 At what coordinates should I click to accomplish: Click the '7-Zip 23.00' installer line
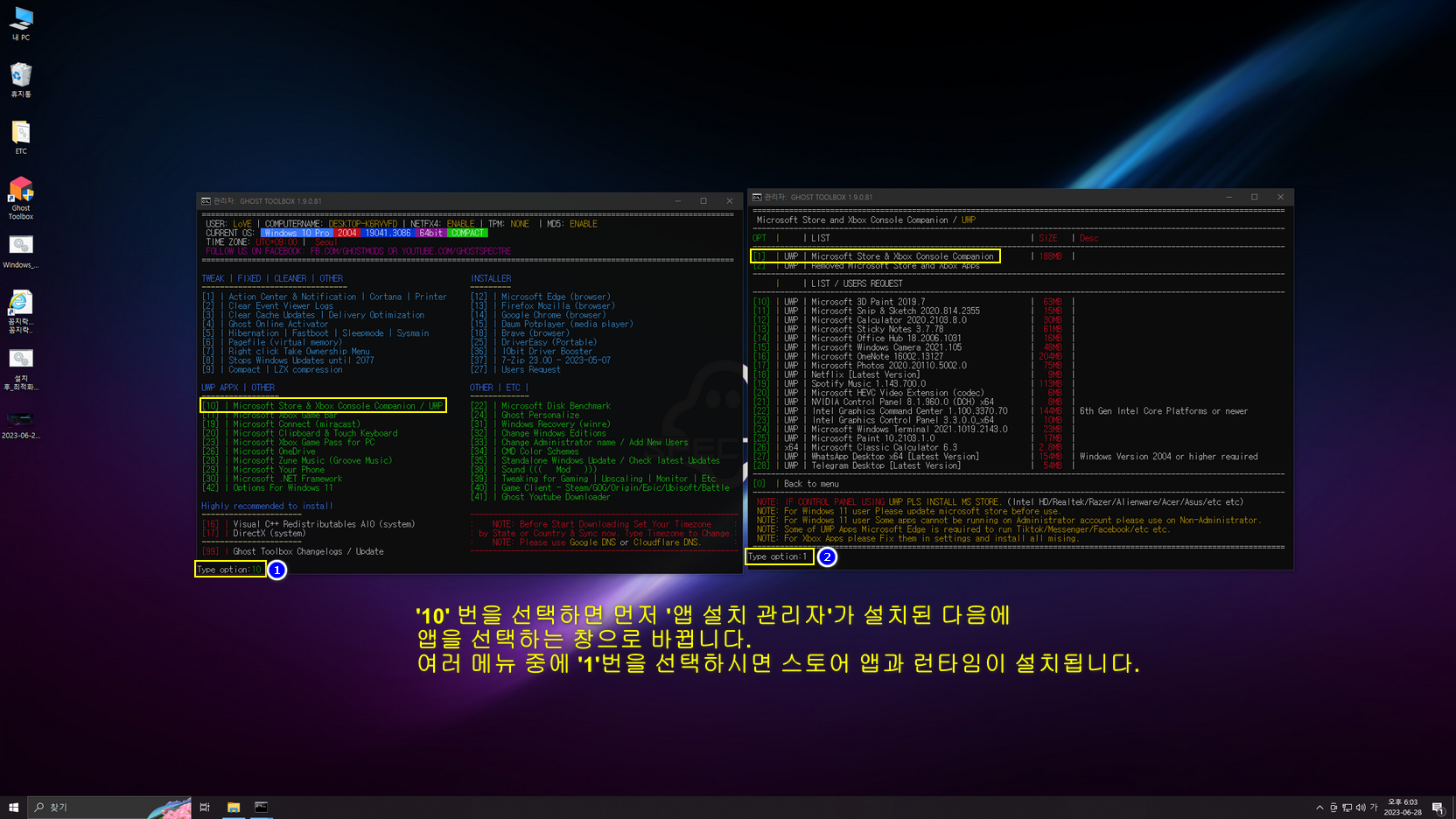pos(541,360)
